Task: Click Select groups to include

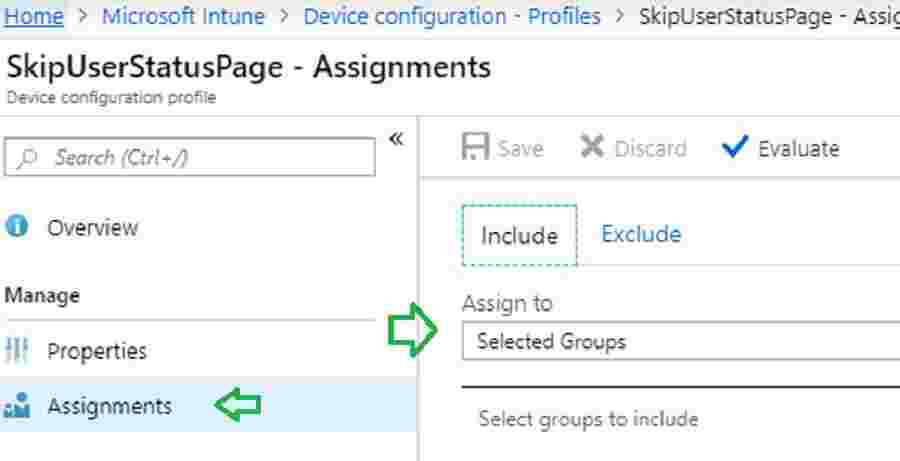Action: 588,419
